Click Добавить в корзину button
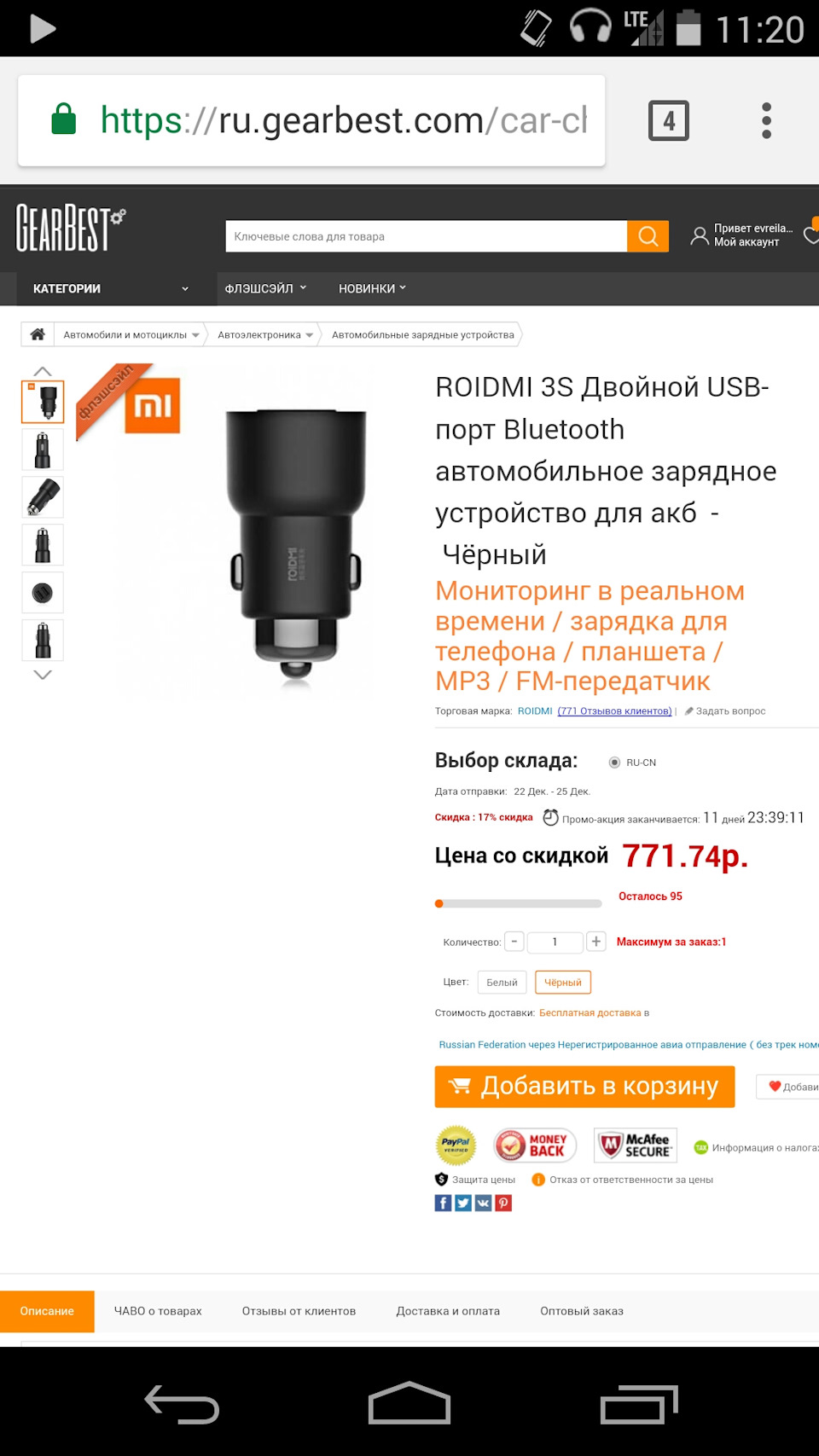The height and width of the screenshot is (1456, 819). click(x=584, y=1087)
